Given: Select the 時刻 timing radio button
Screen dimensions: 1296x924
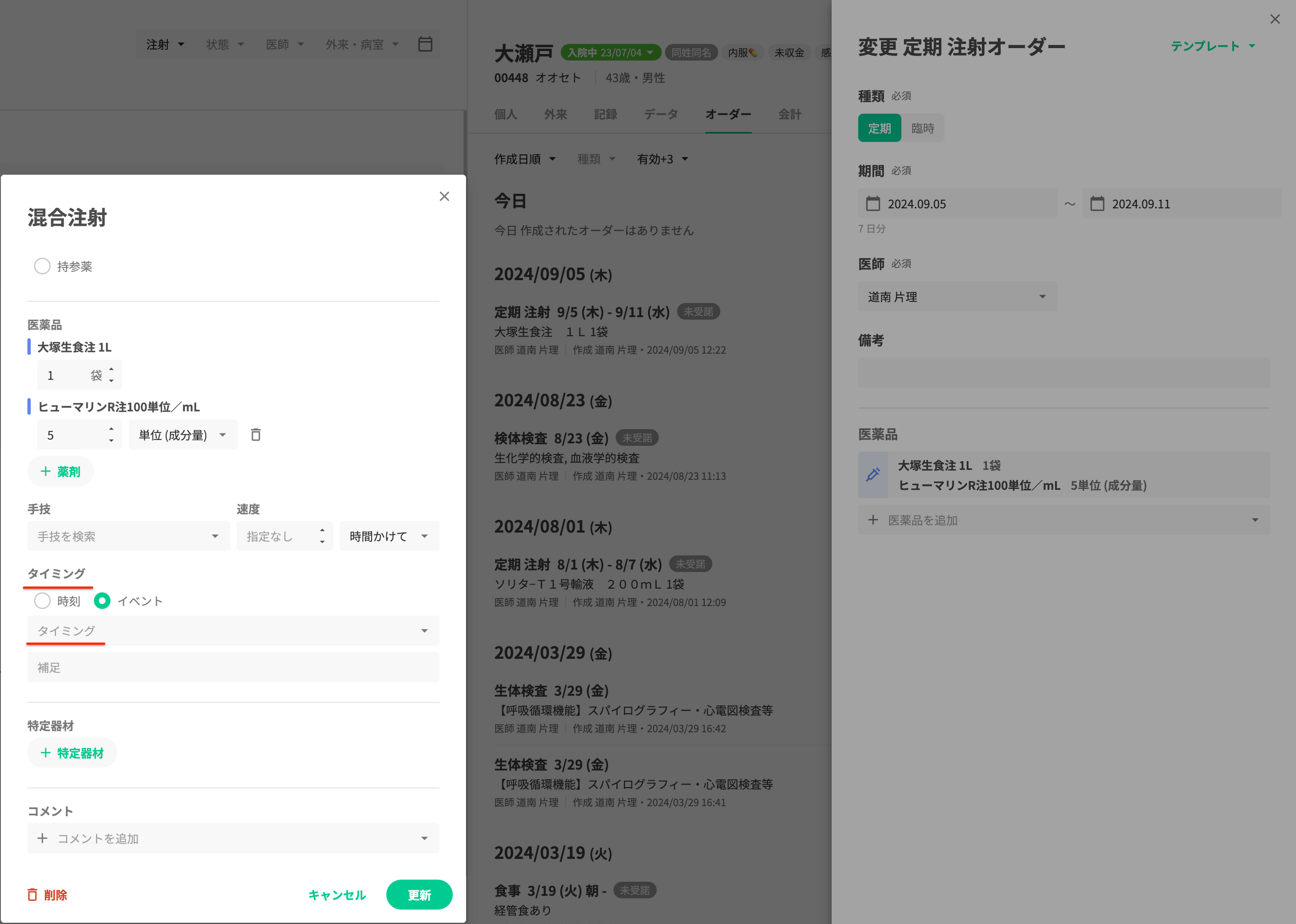Looking at the screenshot, I should click(42, 601).
